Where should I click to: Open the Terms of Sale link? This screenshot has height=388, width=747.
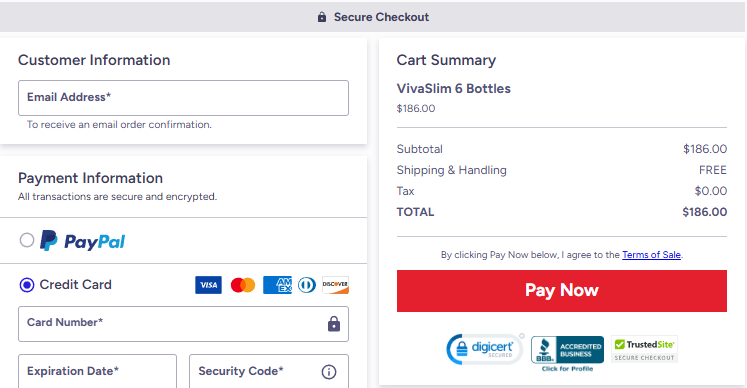pos(651,255)
